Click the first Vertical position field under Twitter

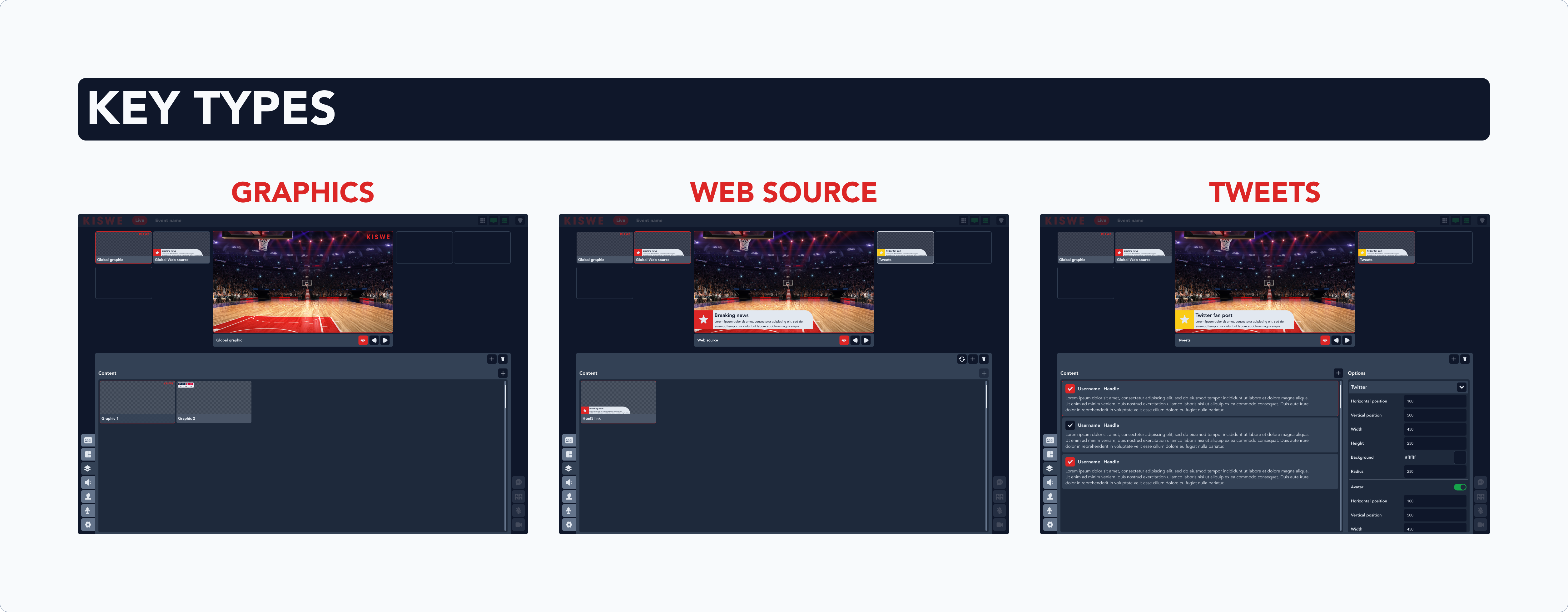[x=1435, y=415]
